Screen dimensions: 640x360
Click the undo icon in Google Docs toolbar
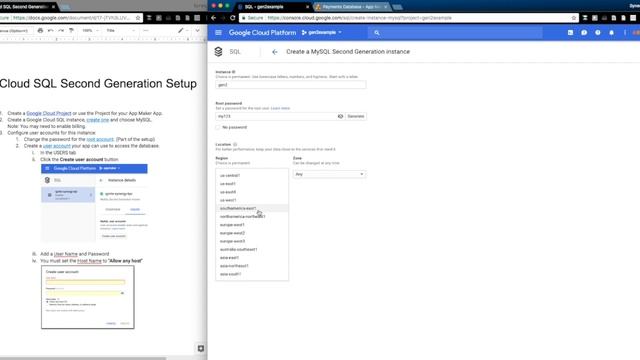(x=51, y=31)
